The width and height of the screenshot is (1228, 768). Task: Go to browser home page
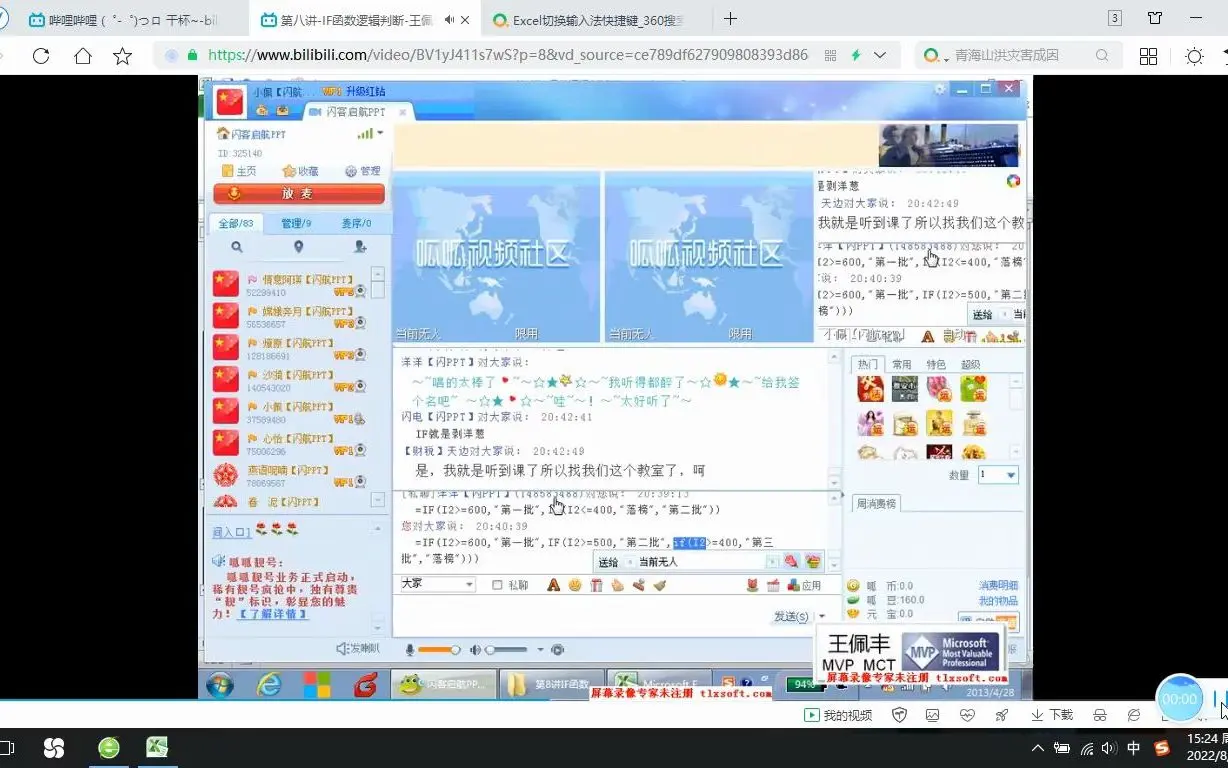(83, 56)
